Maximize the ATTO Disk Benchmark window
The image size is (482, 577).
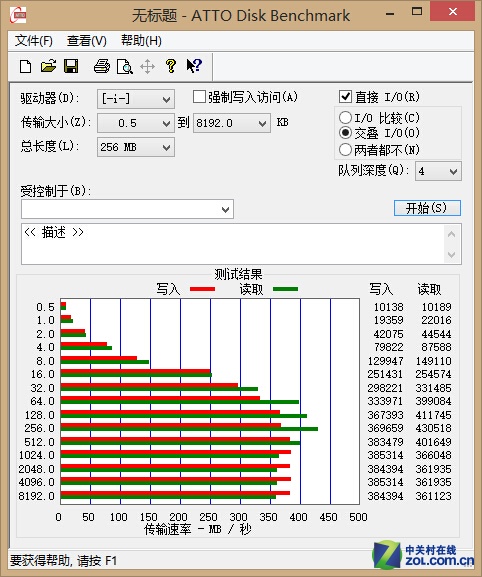point(417,12)
